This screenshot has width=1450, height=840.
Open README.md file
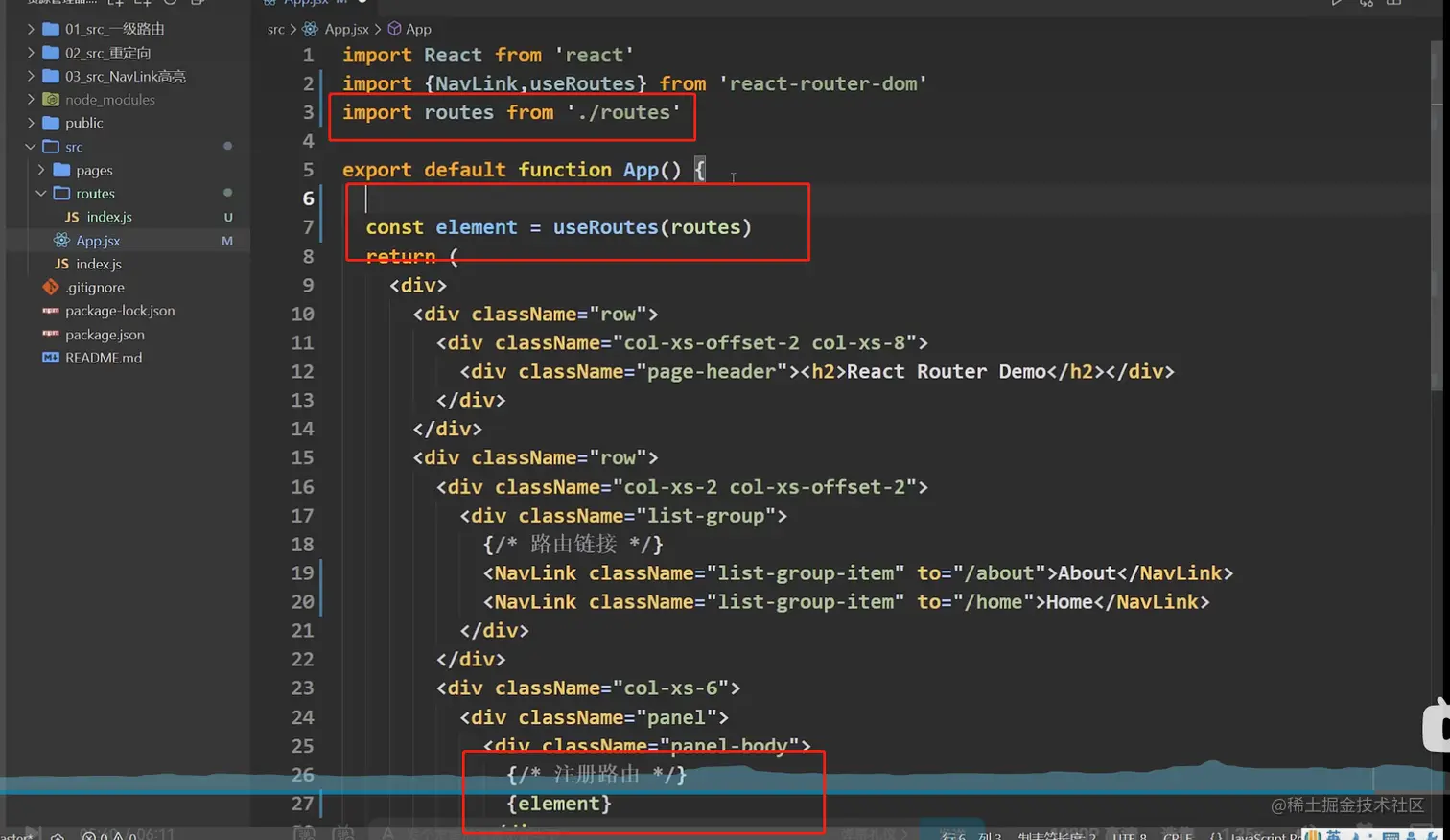tap(104, 358)
